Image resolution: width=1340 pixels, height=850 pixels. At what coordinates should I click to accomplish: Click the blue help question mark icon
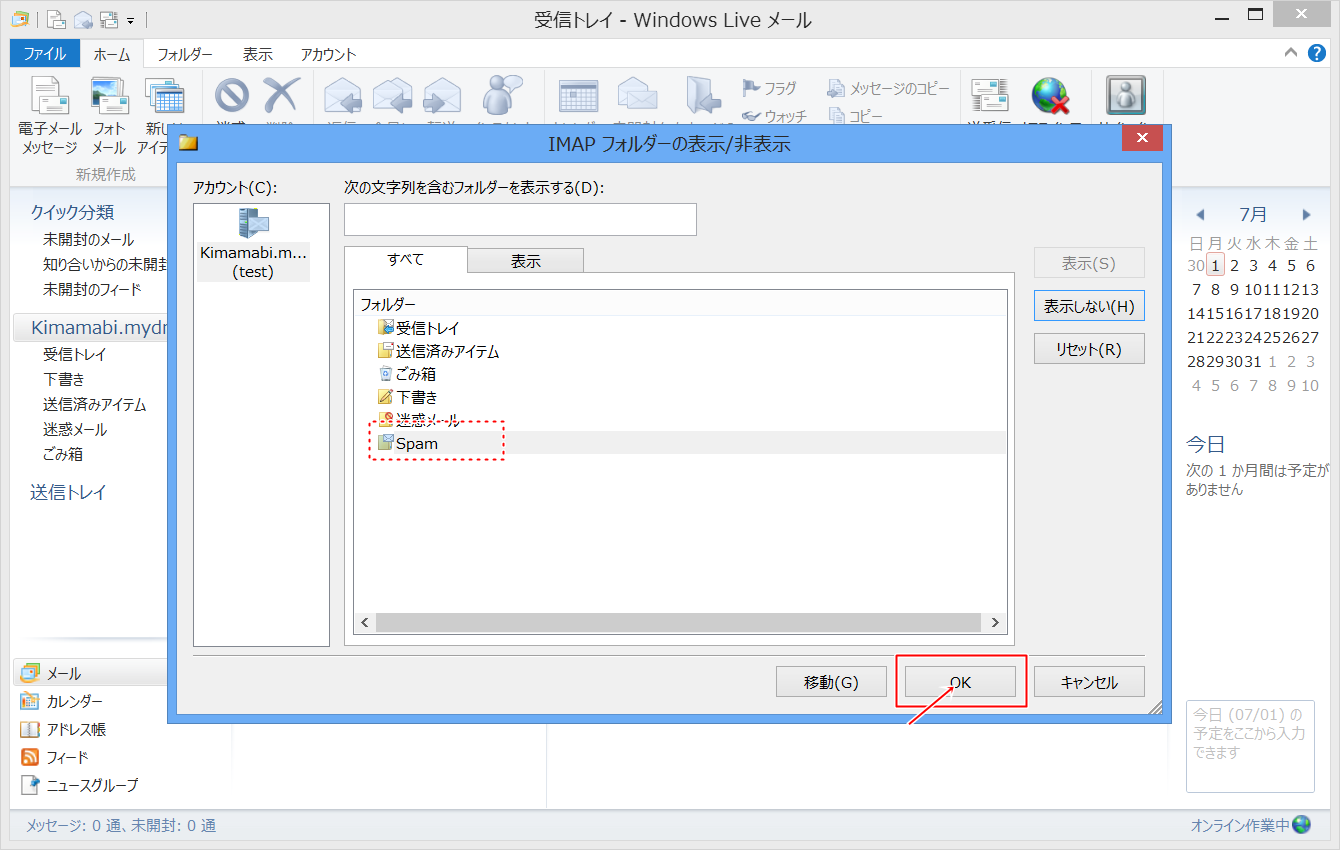[1318, 53]
